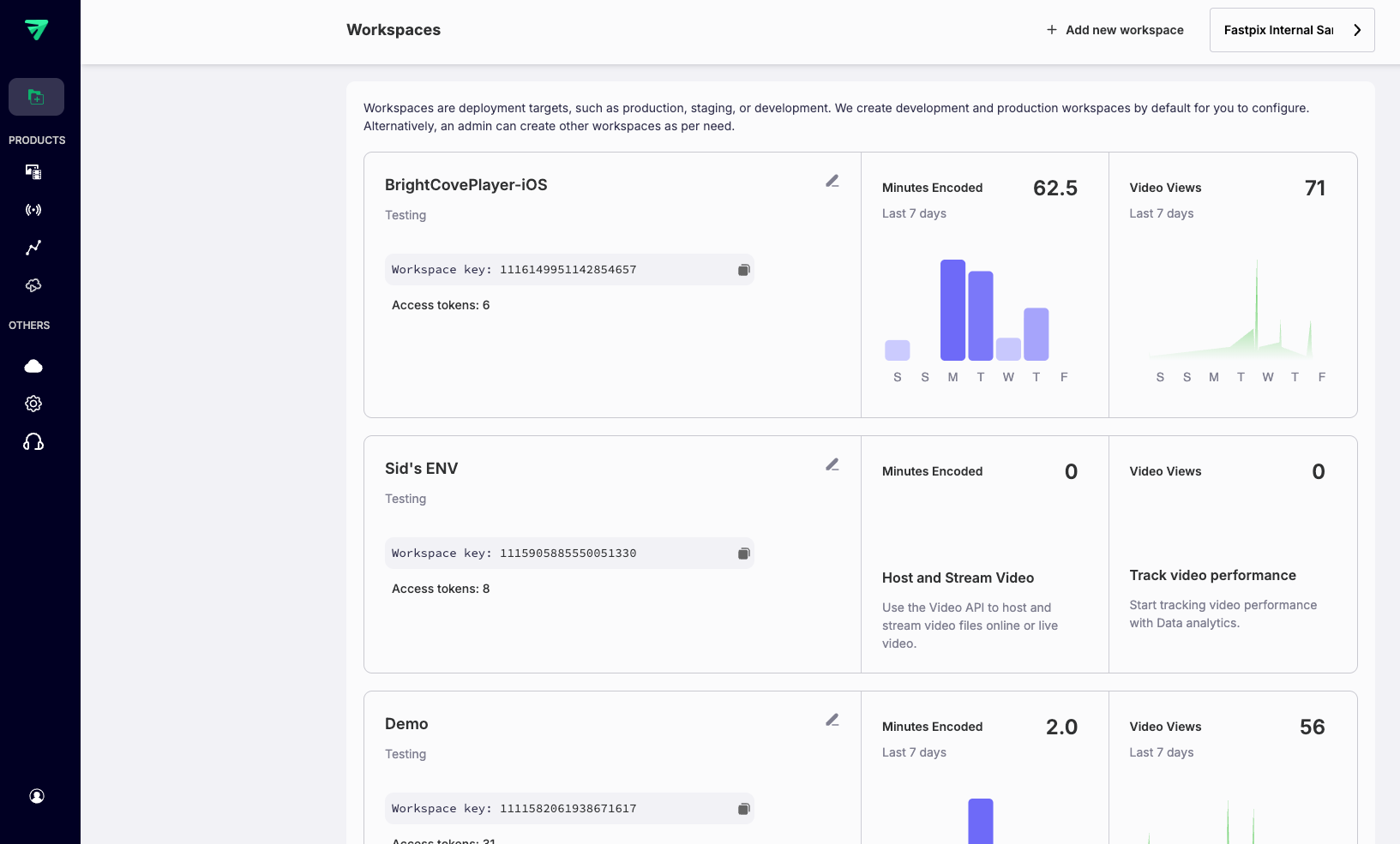
Task: Click the BrightCovePlayer-iOS workspace name
Action: click(x=466, y=185)
